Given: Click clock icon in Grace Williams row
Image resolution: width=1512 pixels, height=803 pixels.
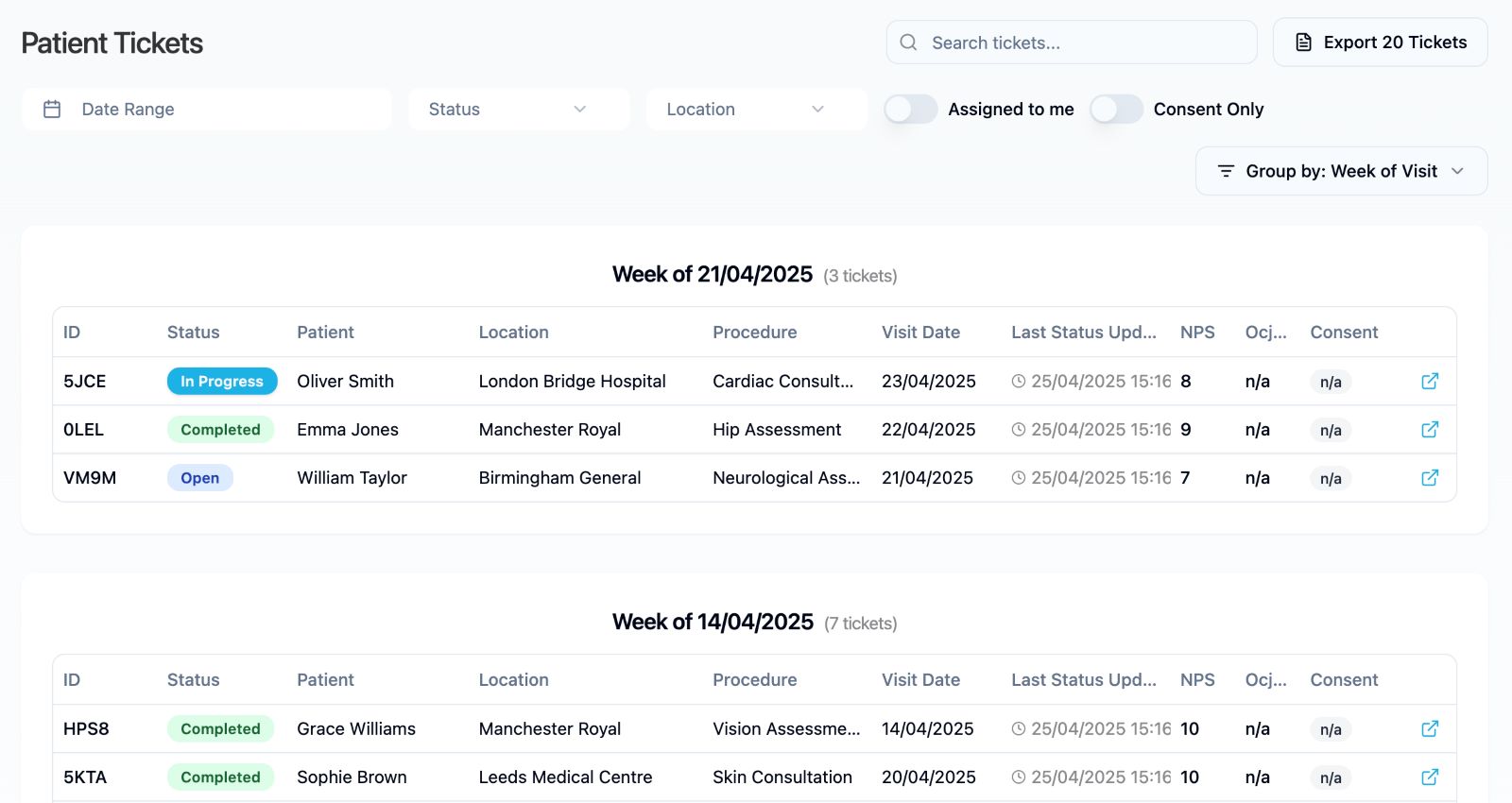Looking at the screenshot, I should click(x=1019, y=729).
